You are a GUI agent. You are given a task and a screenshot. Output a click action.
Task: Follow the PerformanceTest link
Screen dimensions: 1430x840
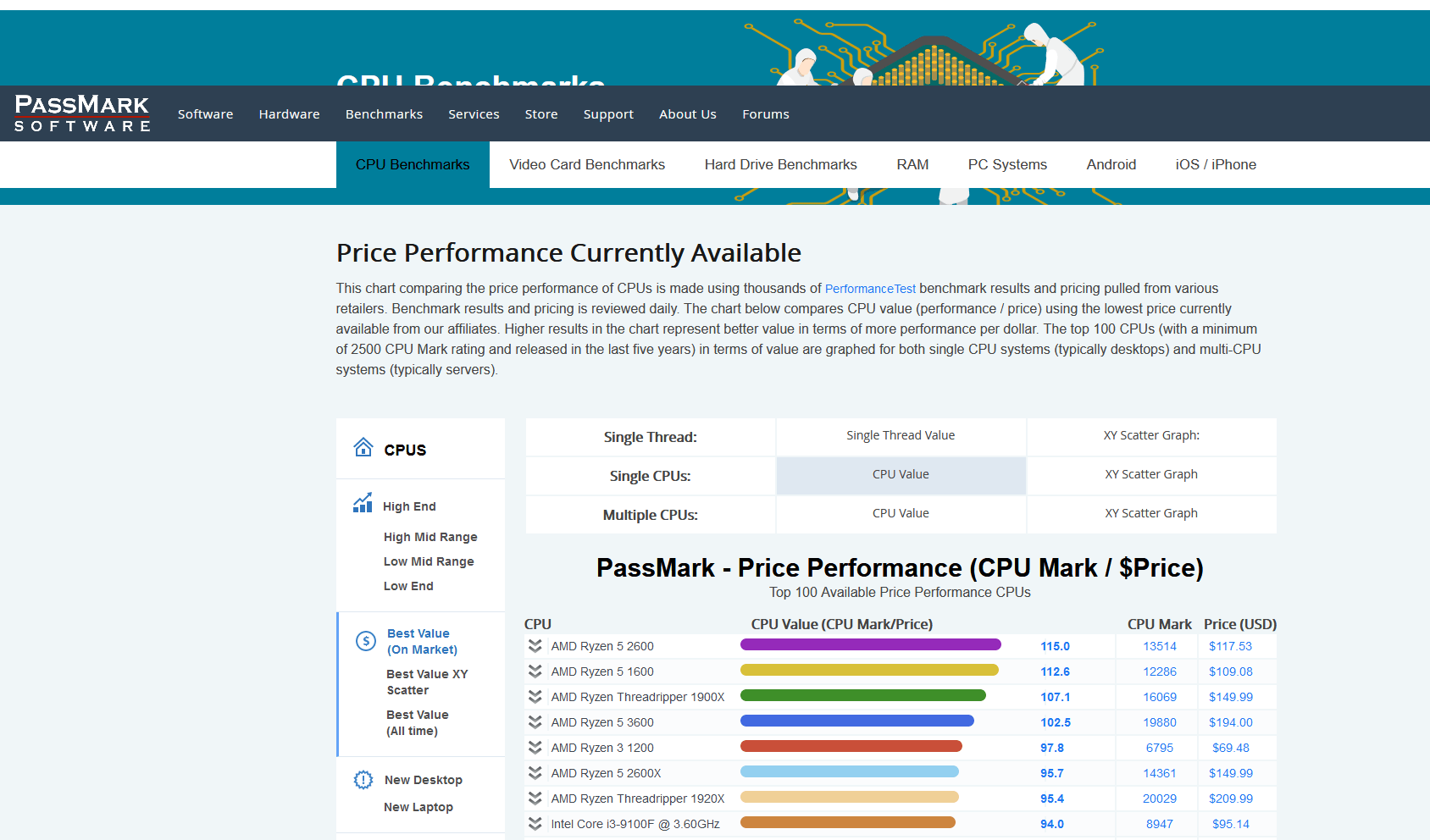click(x=870, y=289)
